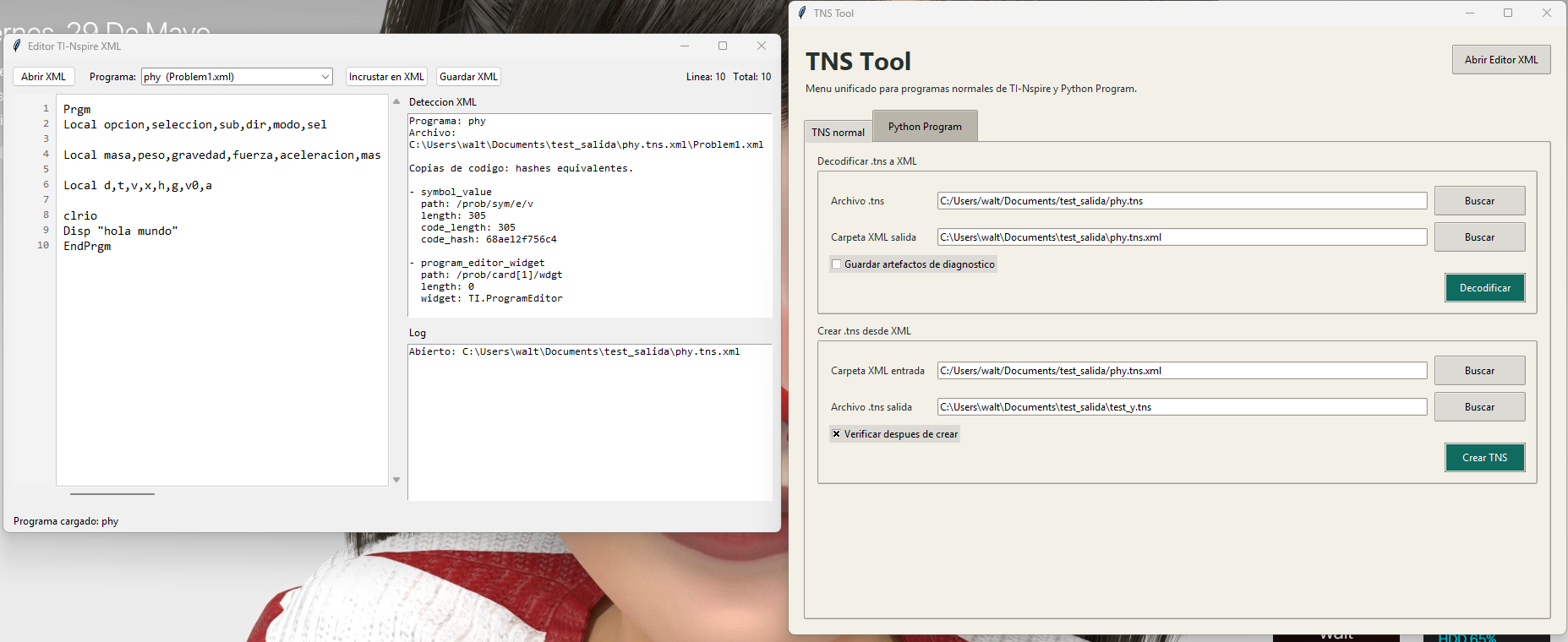Click the "Linea: 10" indicator
The height and width of the screenshot is (642, 1568).
pos(706,77)
